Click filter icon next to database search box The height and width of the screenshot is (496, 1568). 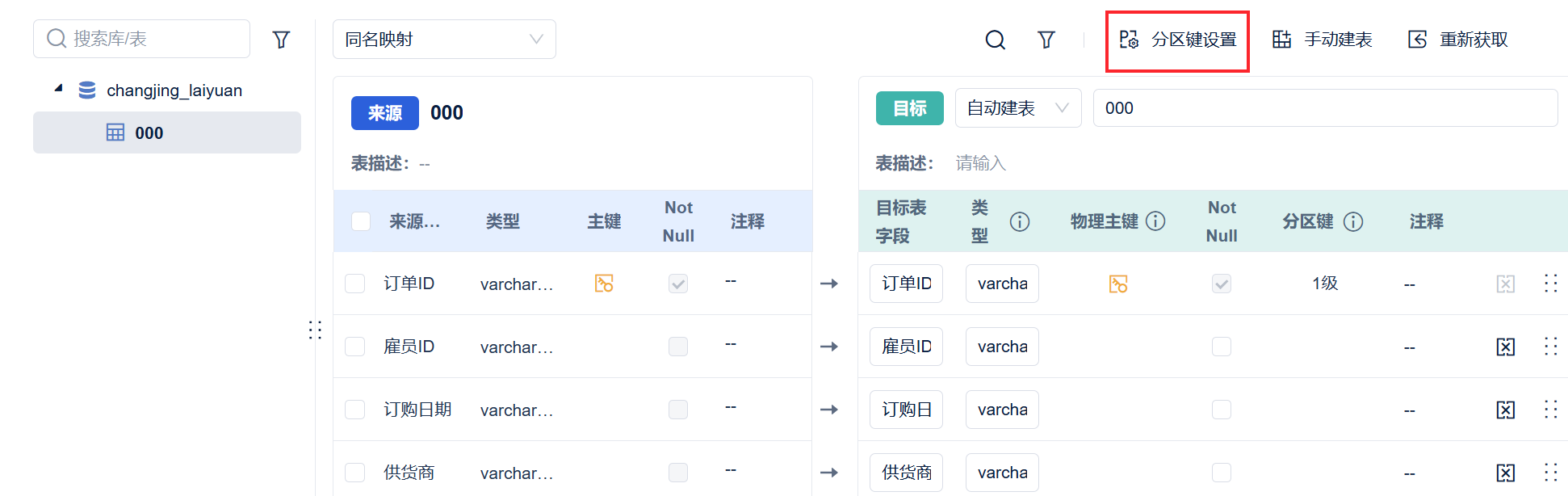coord(281,40)
